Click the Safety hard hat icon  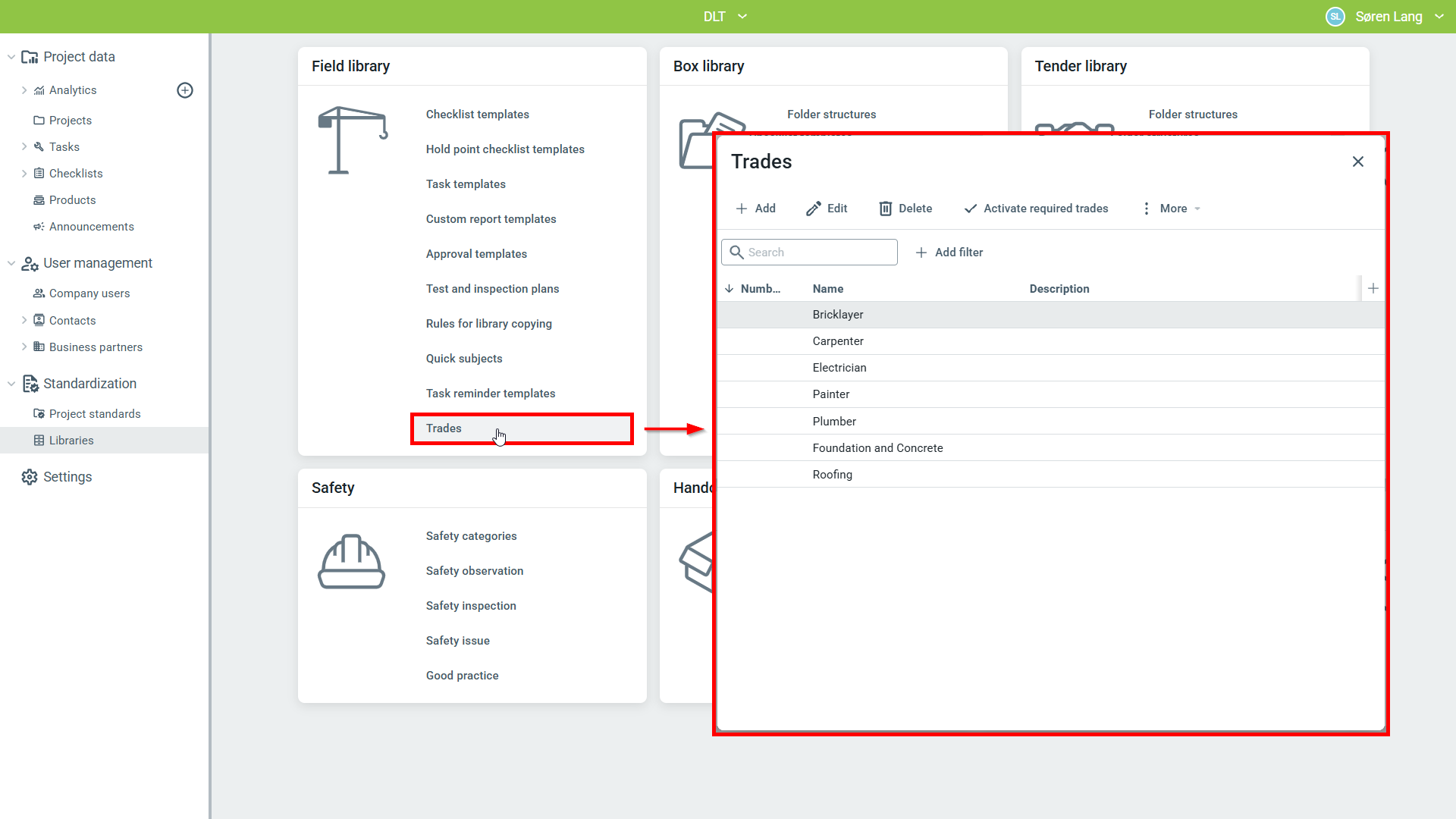tap(351, 562)
